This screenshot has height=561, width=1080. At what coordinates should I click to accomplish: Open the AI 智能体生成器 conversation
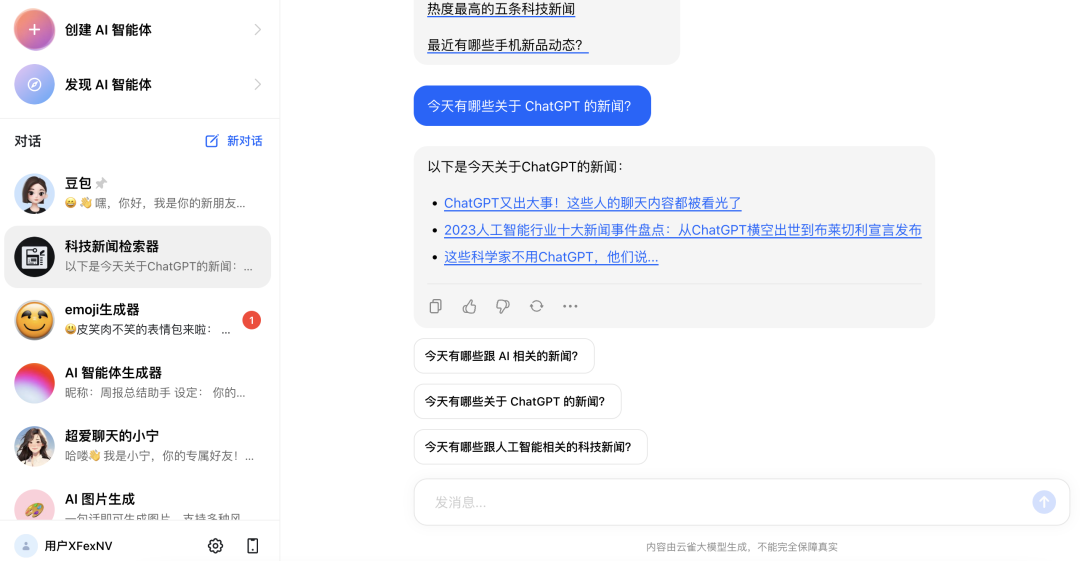(138, 382)
